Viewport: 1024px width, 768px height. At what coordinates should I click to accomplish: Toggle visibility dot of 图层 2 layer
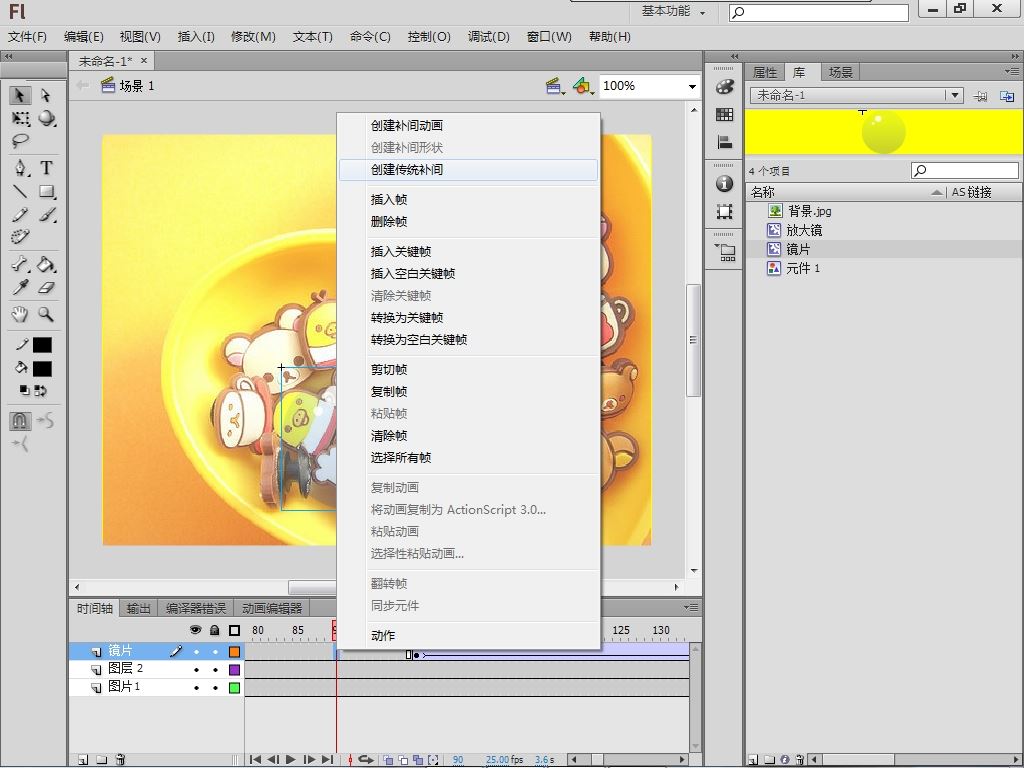(196, 670)
